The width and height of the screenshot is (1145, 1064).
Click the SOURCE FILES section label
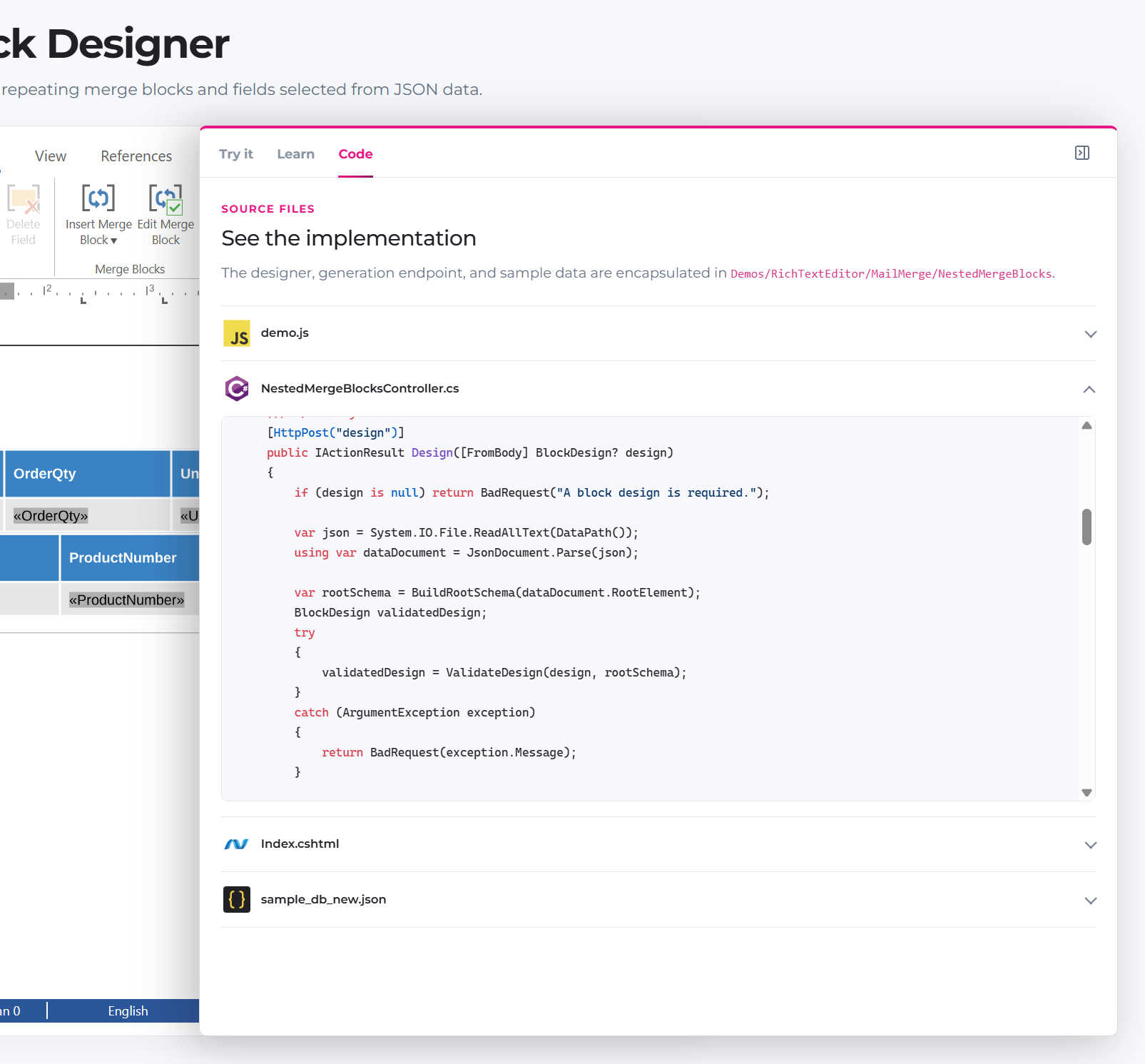pos(268,209)
